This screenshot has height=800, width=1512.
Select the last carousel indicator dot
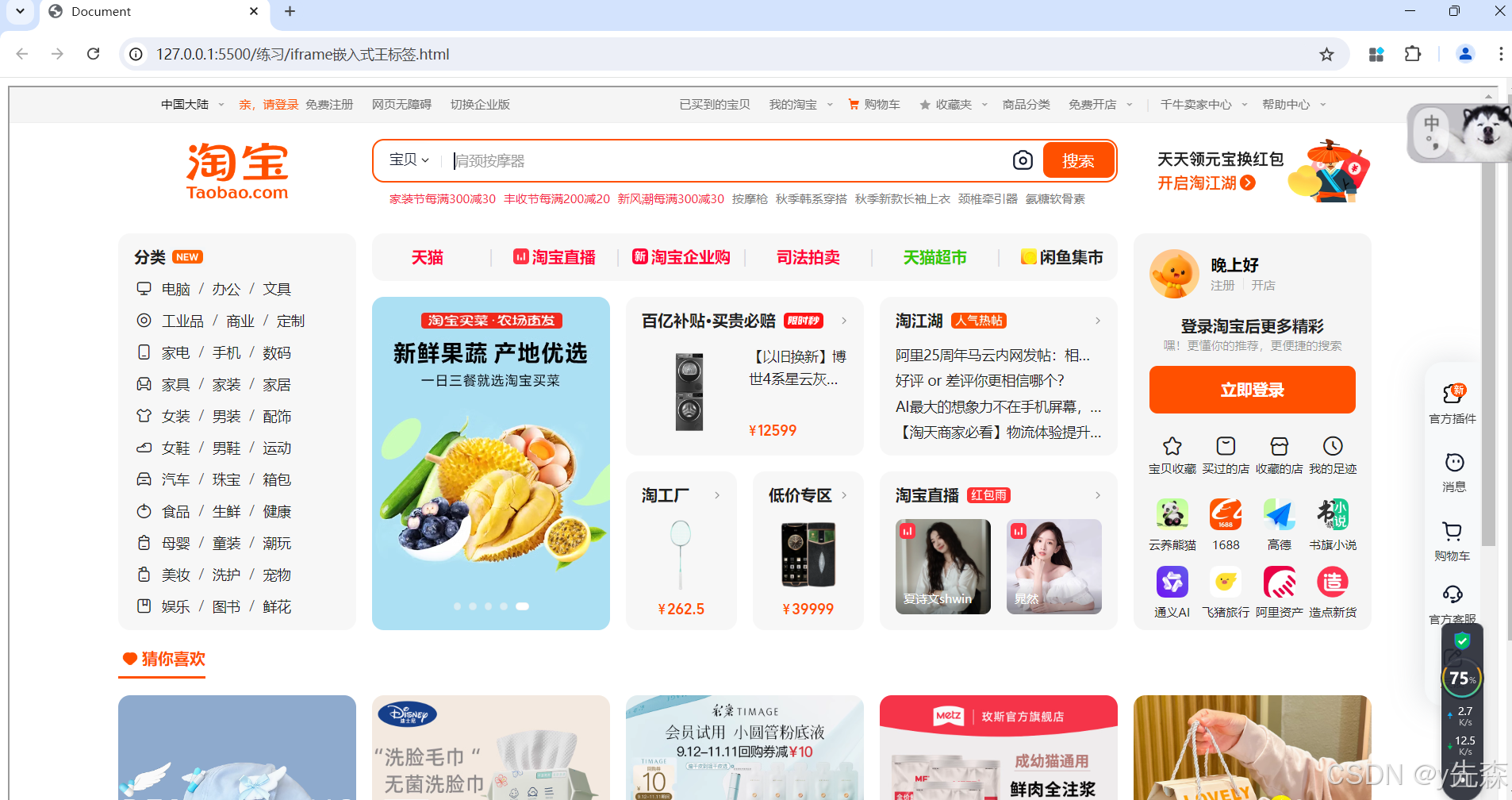click(x=522, y=606)
